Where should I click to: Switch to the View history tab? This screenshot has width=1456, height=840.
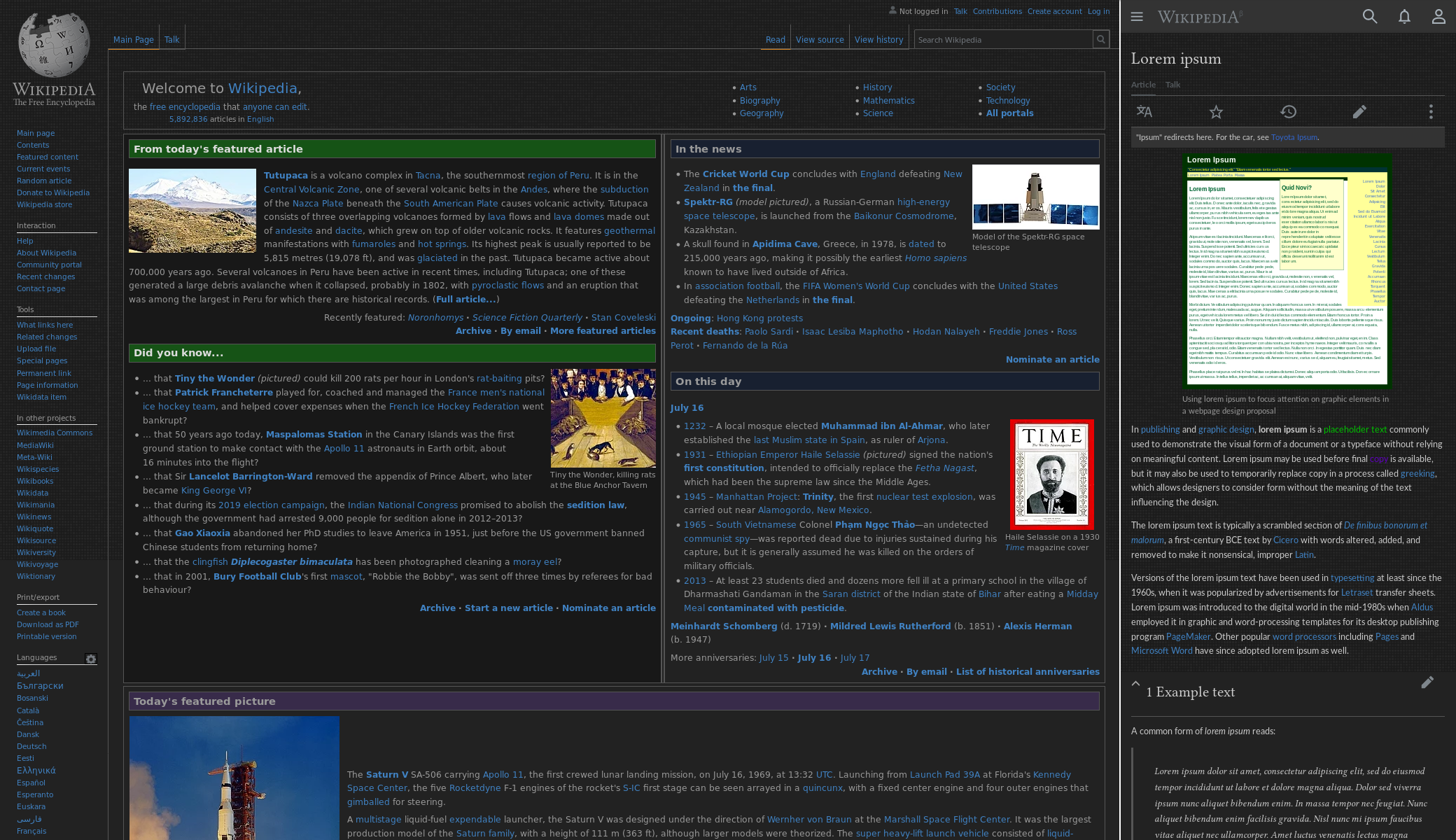pos(878,40)
